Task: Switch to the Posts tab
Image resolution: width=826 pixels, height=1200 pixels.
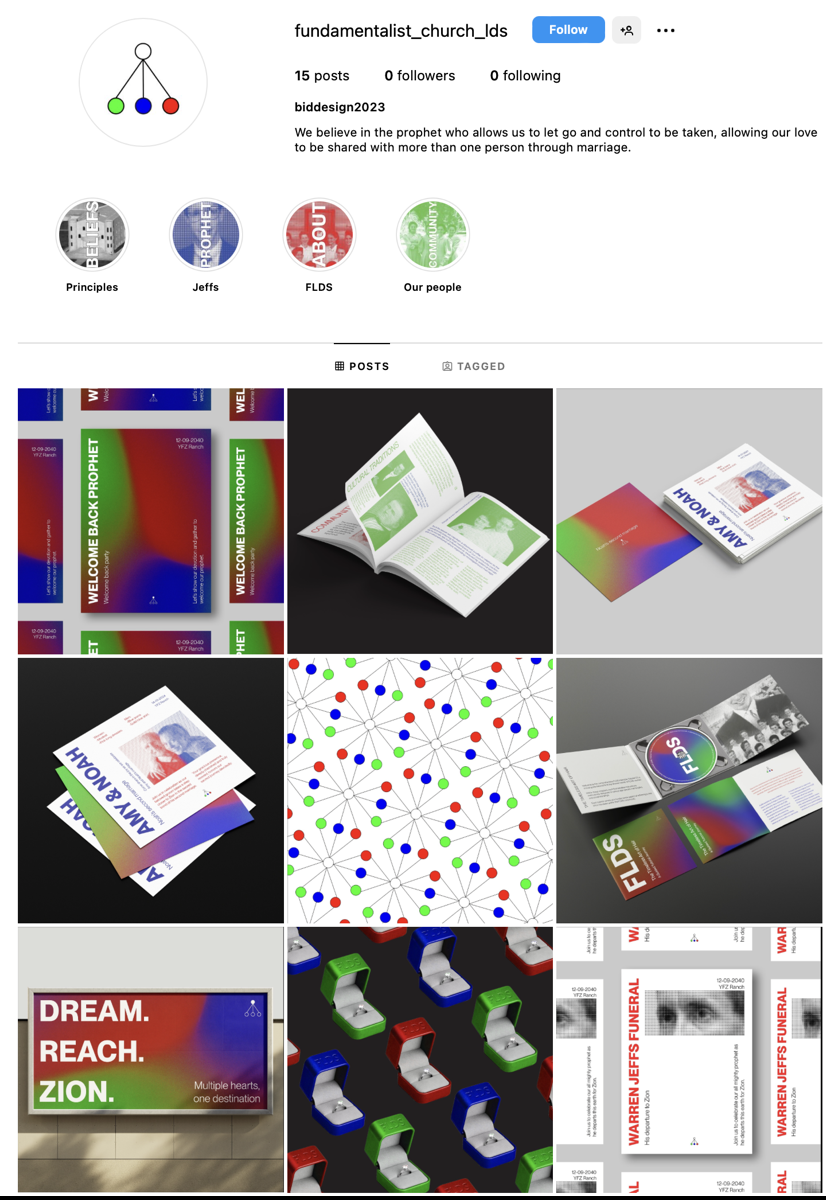Action: [363, 366]
